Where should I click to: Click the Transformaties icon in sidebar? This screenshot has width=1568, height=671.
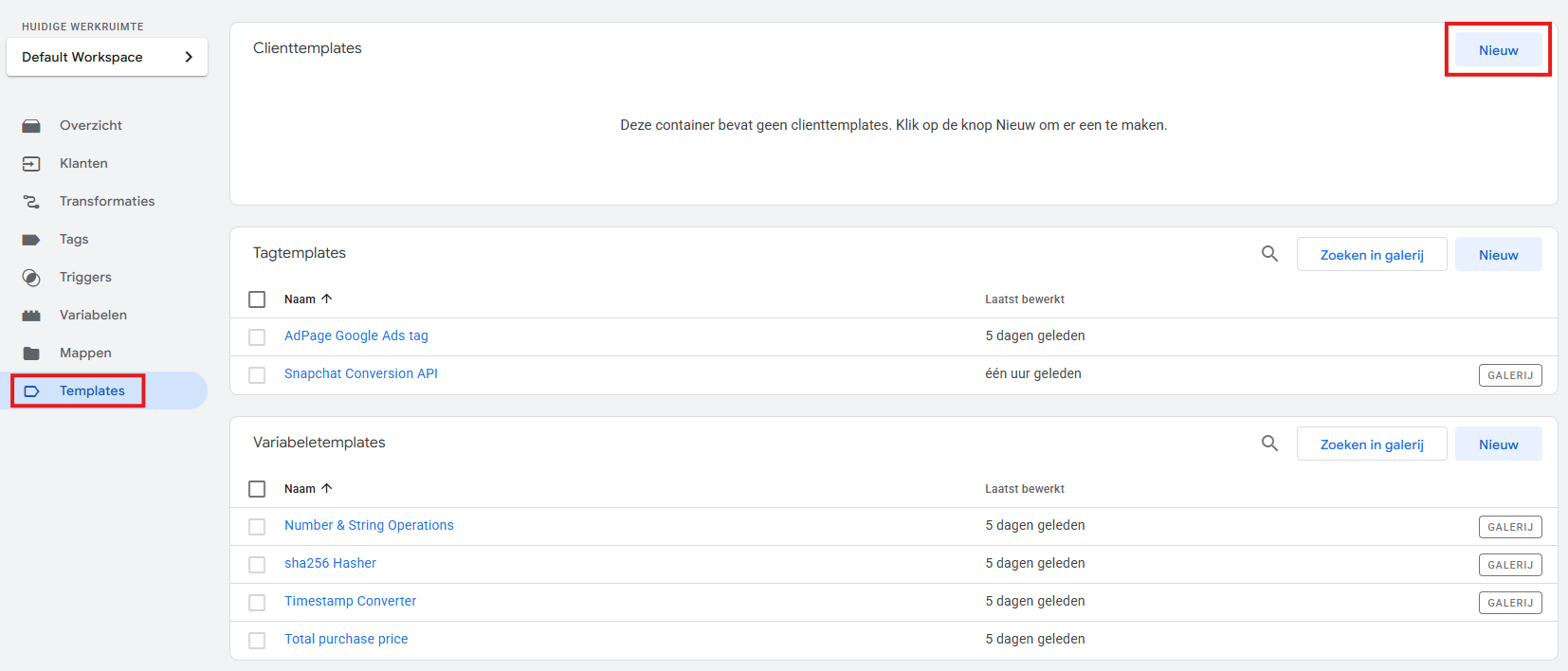click(x=31, y=202)
